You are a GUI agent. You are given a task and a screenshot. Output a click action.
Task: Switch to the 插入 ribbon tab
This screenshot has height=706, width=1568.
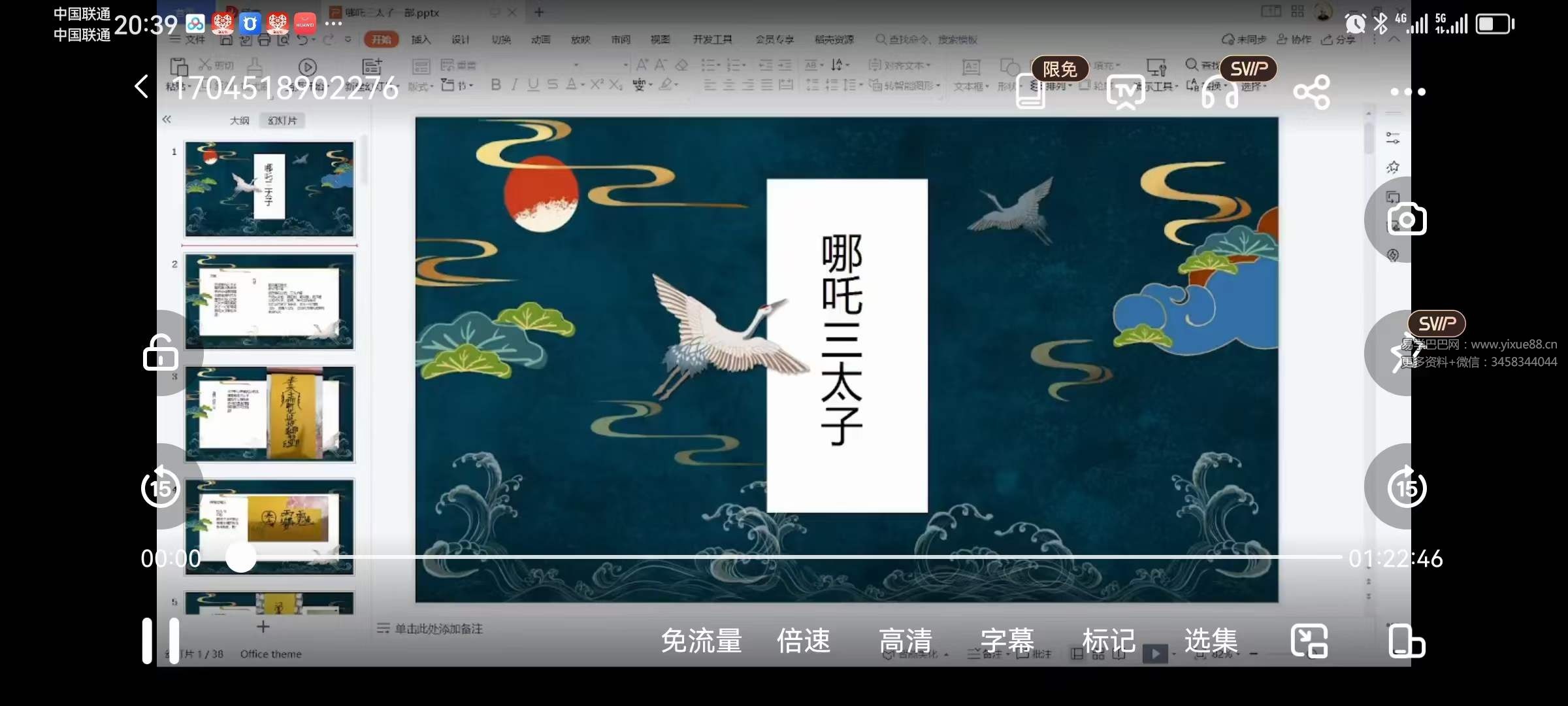(x=420, y=39)
